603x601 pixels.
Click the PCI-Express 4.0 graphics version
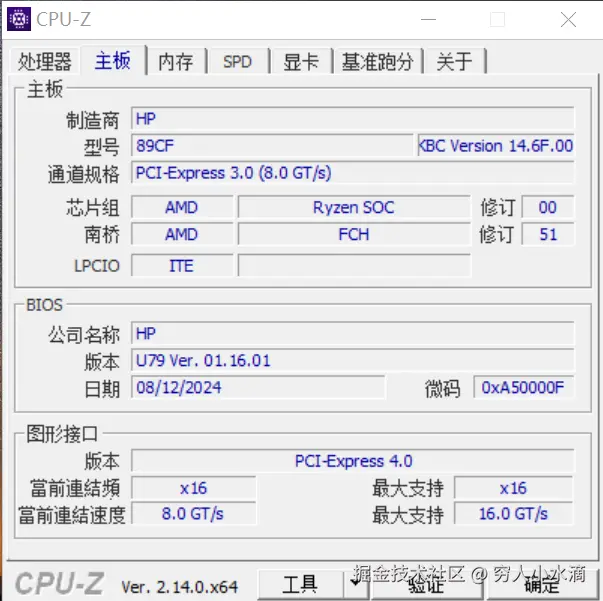[x=353, y=461]
